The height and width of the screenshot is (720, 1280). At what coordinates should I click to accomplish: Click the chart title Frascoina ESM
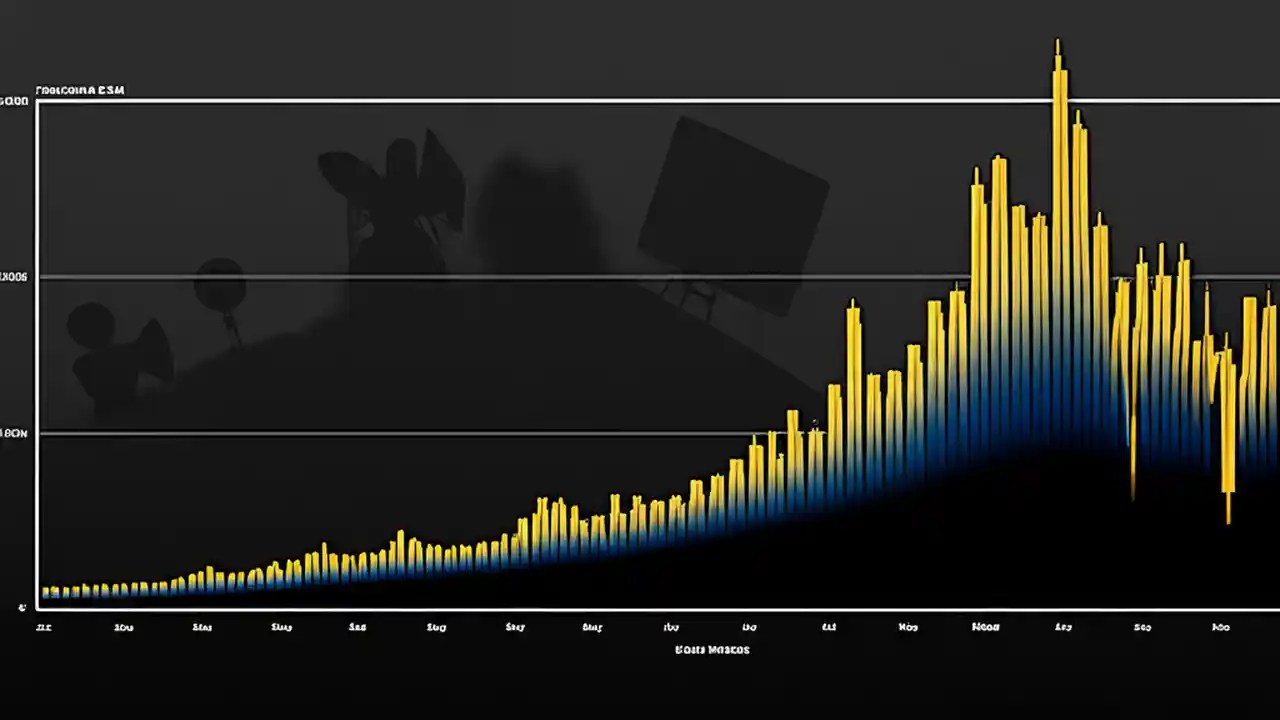click(80, 89)
